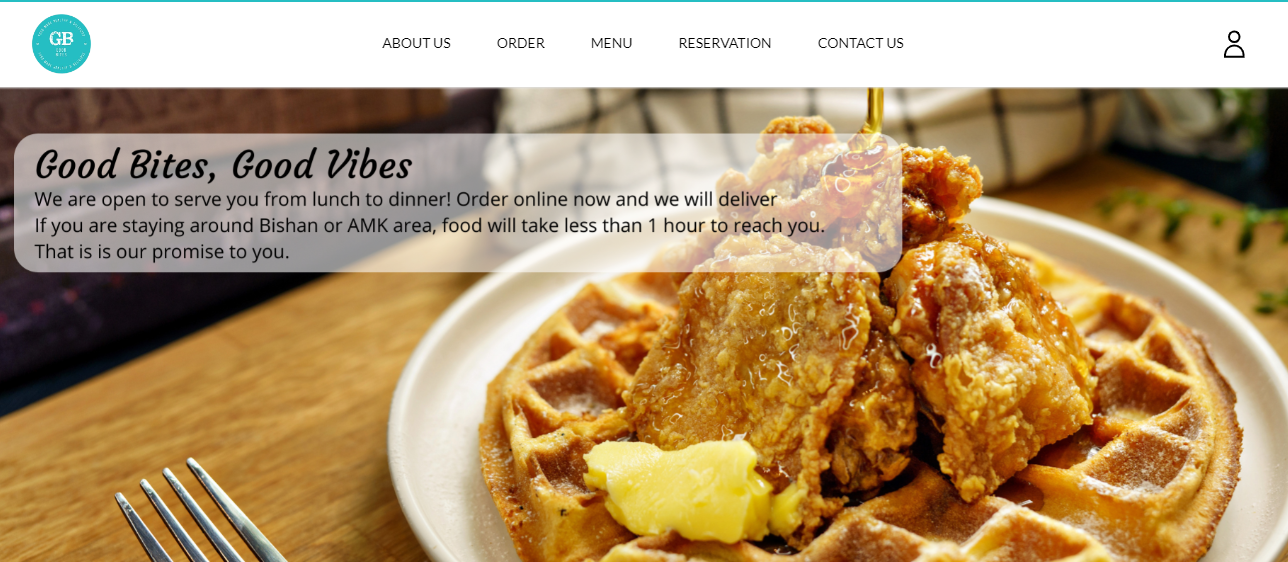
Task: Select MENU in the navigation bar
Action: pyautogui.click(x=612, y=43)
